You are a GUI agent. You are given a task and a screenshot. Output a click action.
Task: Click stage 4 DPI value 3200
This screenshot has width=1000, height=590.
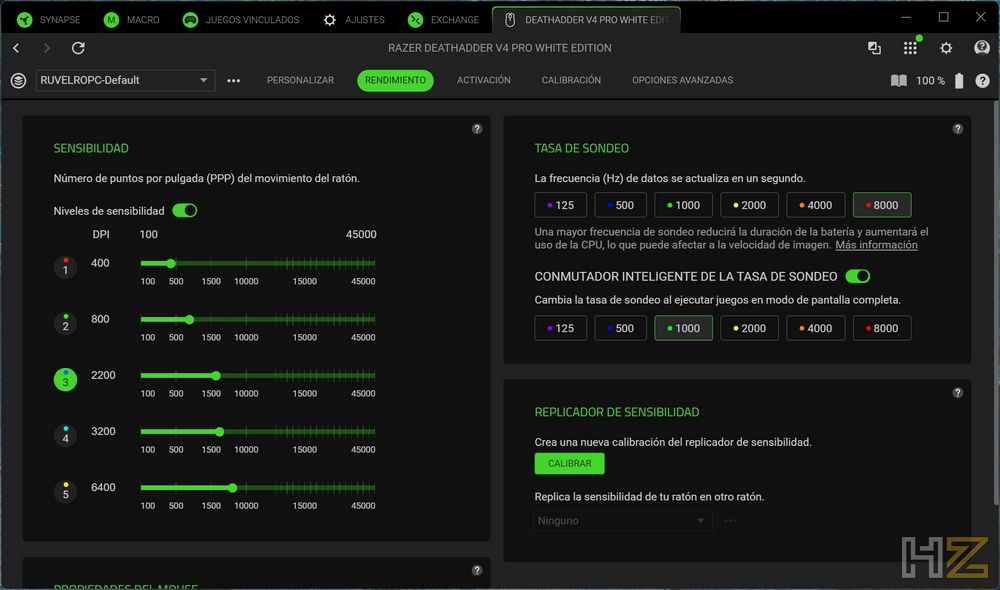[x=103, y=431]
